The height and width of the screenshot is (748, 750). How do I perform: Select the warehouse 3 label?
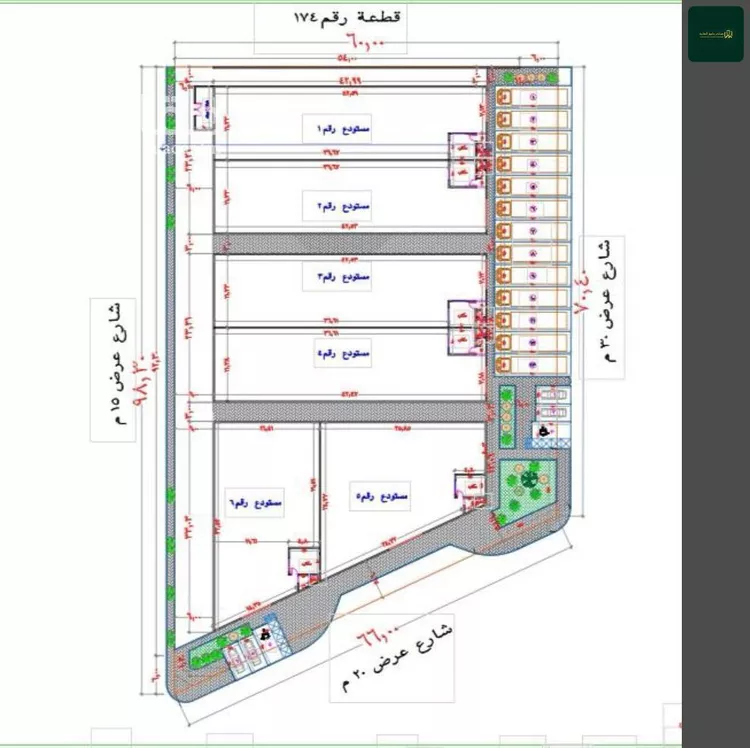point(338,276)
